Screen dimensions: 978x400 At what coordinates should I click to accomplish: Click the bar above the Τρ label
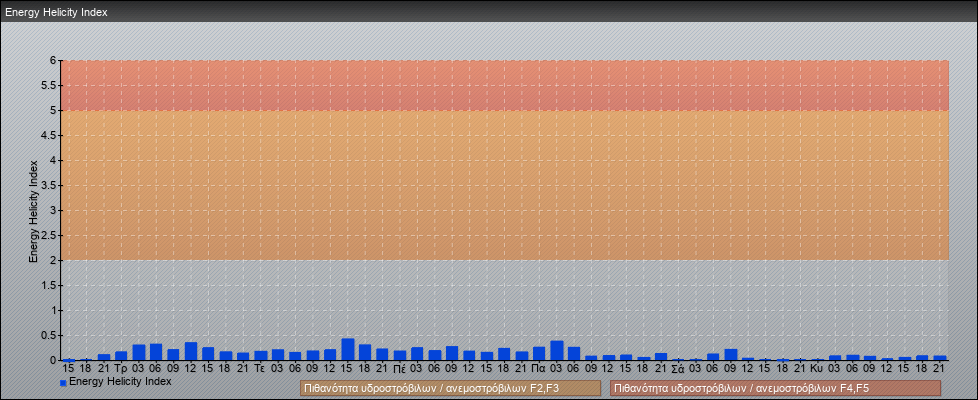[121, 356]
